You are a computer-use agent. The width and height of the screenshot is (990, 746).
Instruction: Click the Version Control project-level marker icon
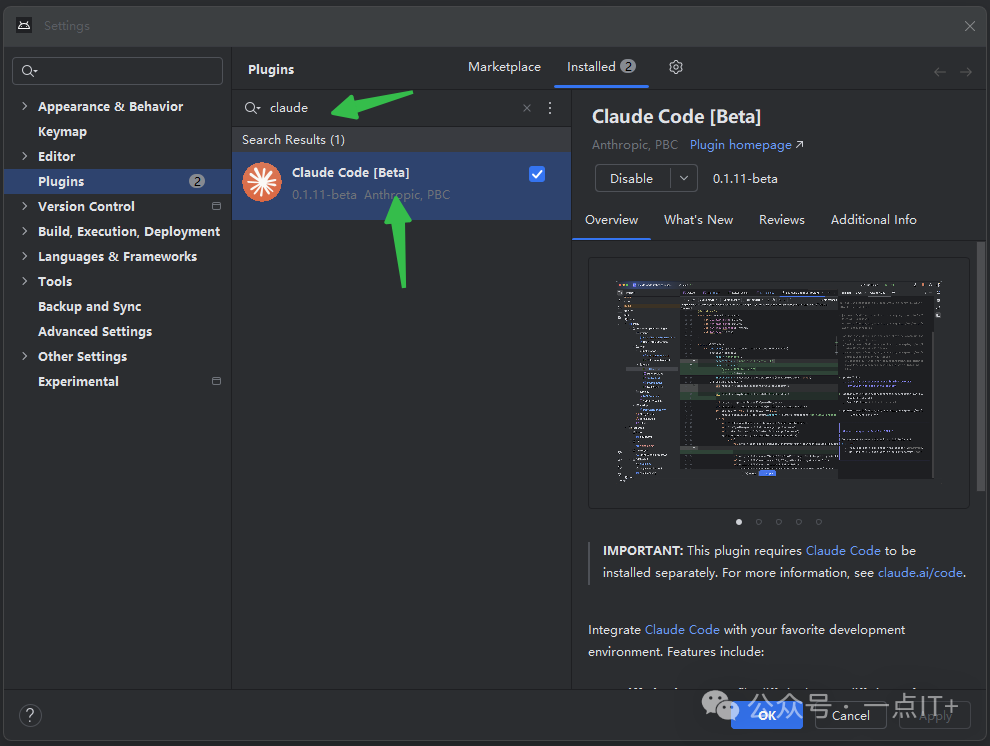tap(216, 206)
